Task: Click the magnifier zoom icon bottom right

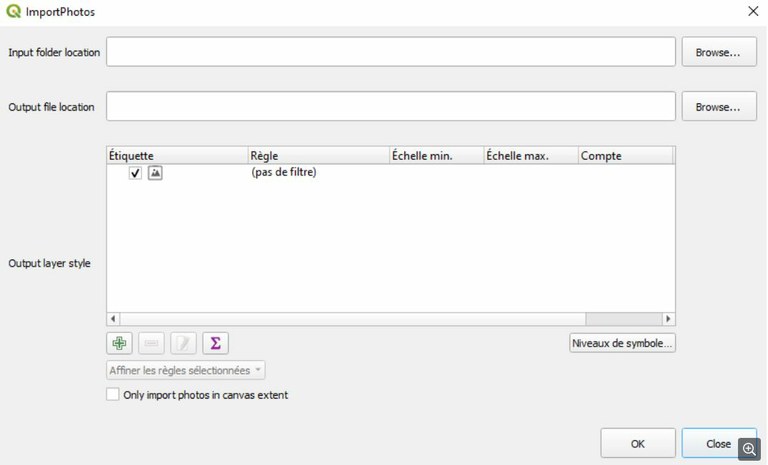Action: pyautogui.click(x=749, y=449)
